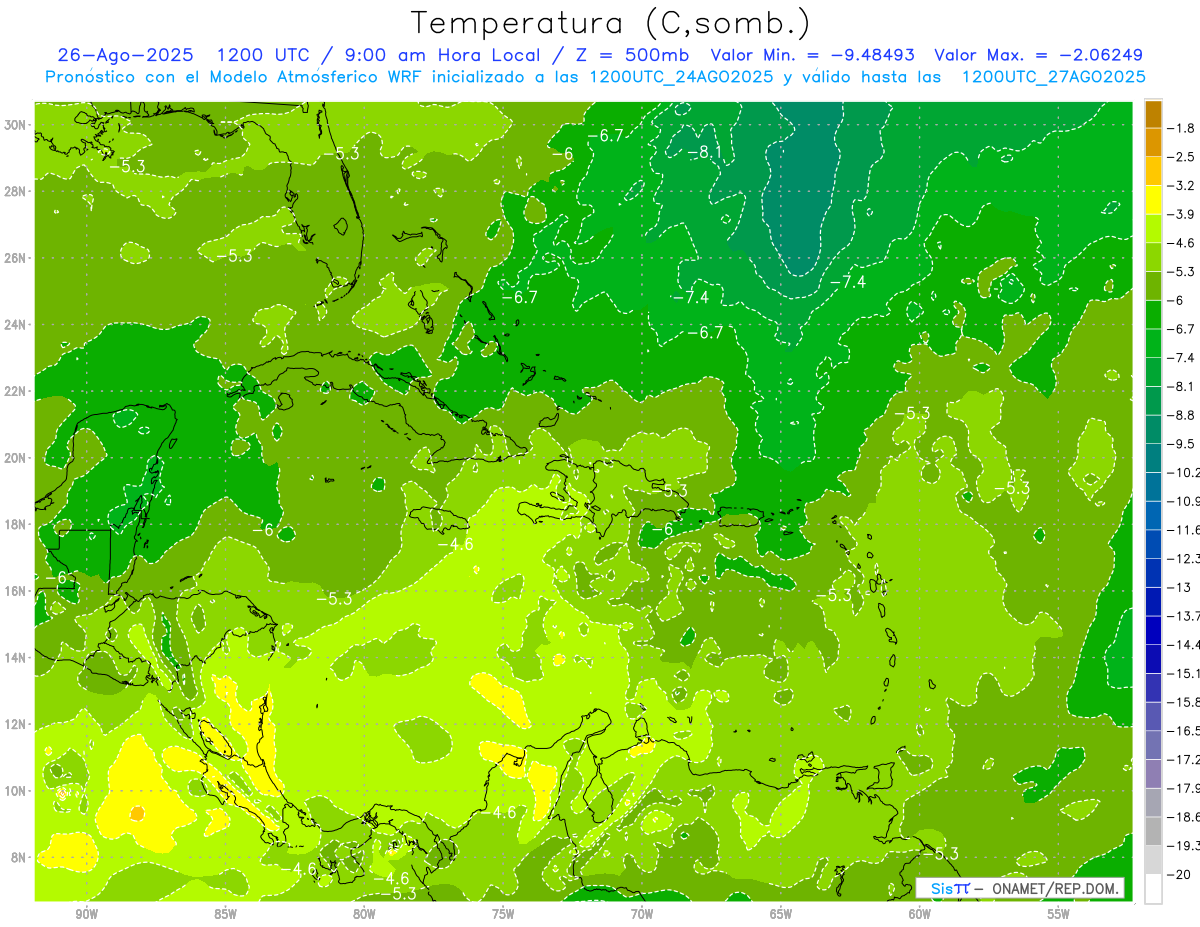Click the gray swatch between -18.6 and -19.3
The image size is (1200, 927).
pos(1153,832)
